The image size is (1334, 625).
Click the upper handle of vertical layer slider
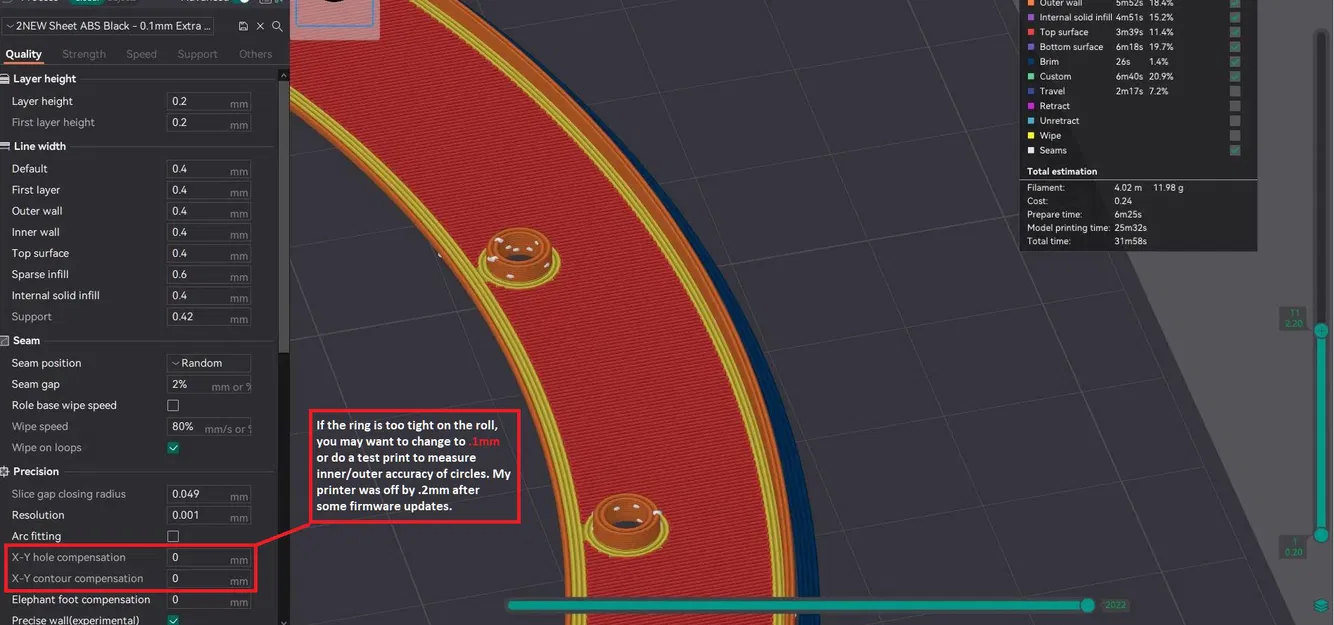click(1321, 330)
